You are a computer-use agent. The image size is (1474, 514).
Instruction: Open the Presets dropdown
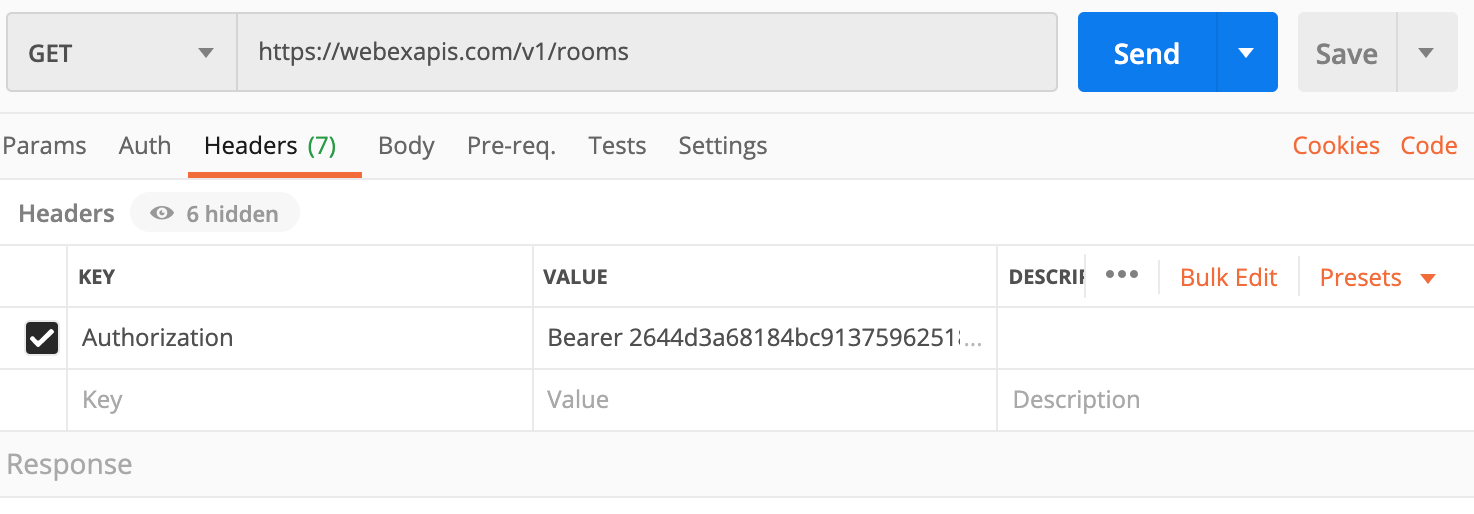(x=1377, y=277)
